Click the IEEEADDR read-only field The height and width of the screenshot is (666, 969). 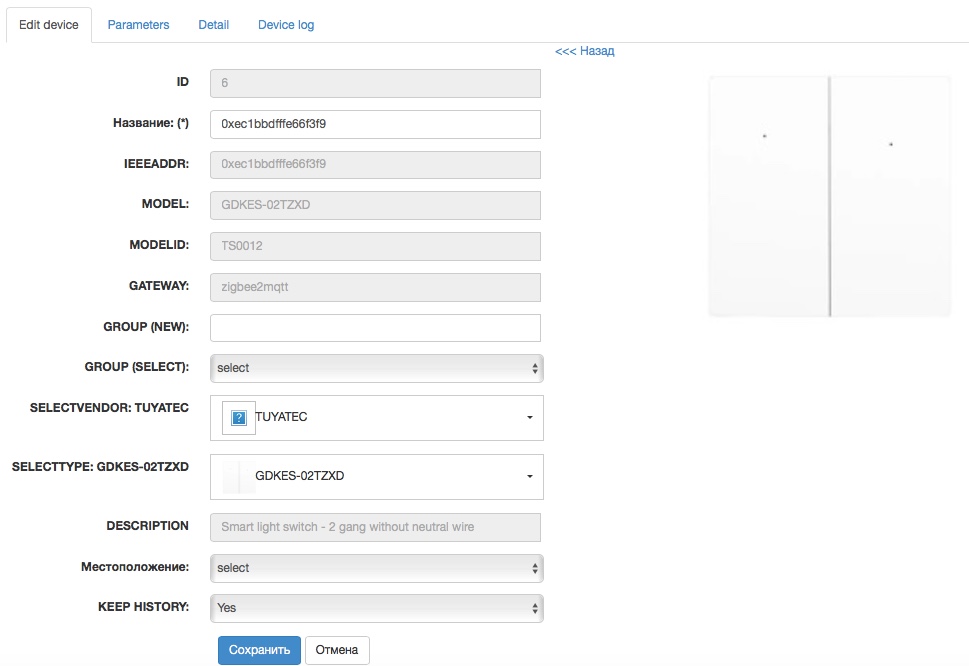[x=375, y=165]
